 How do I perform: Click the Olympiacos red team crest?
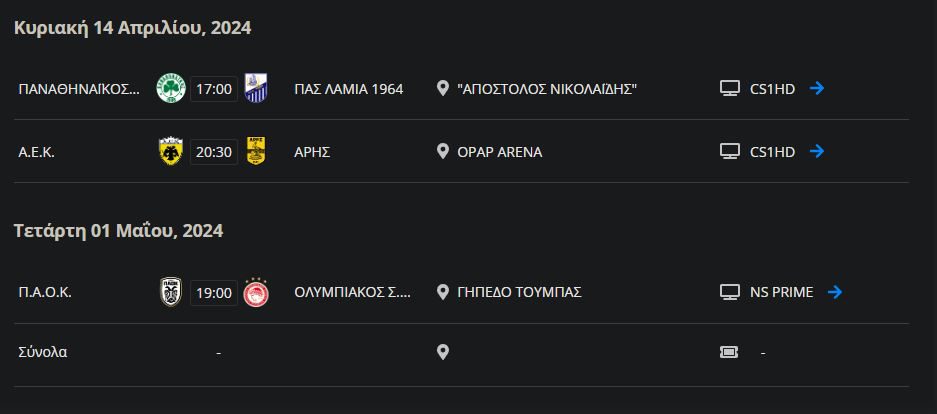256,292
